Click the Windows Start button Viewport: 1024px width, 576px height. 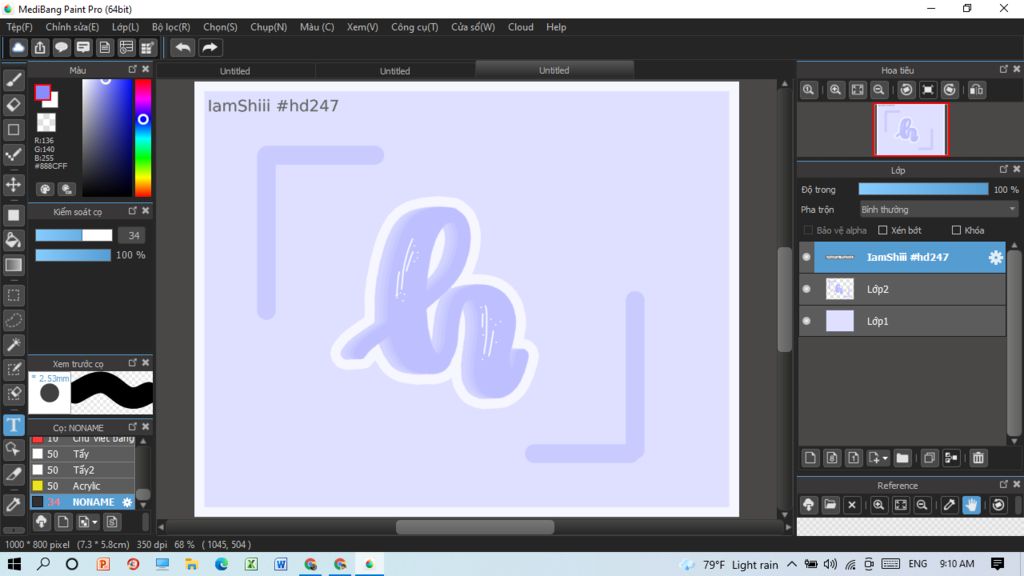(x=14, y=564)
